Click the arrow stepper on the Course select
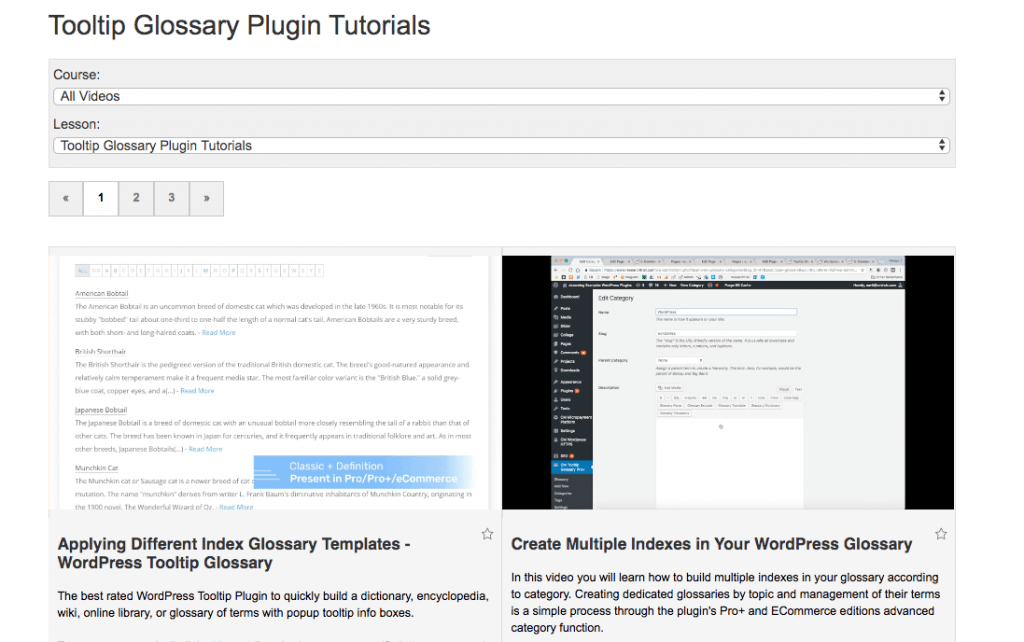Image resolution: width=1024 pixels, height=642 pixels. [941, 96]
